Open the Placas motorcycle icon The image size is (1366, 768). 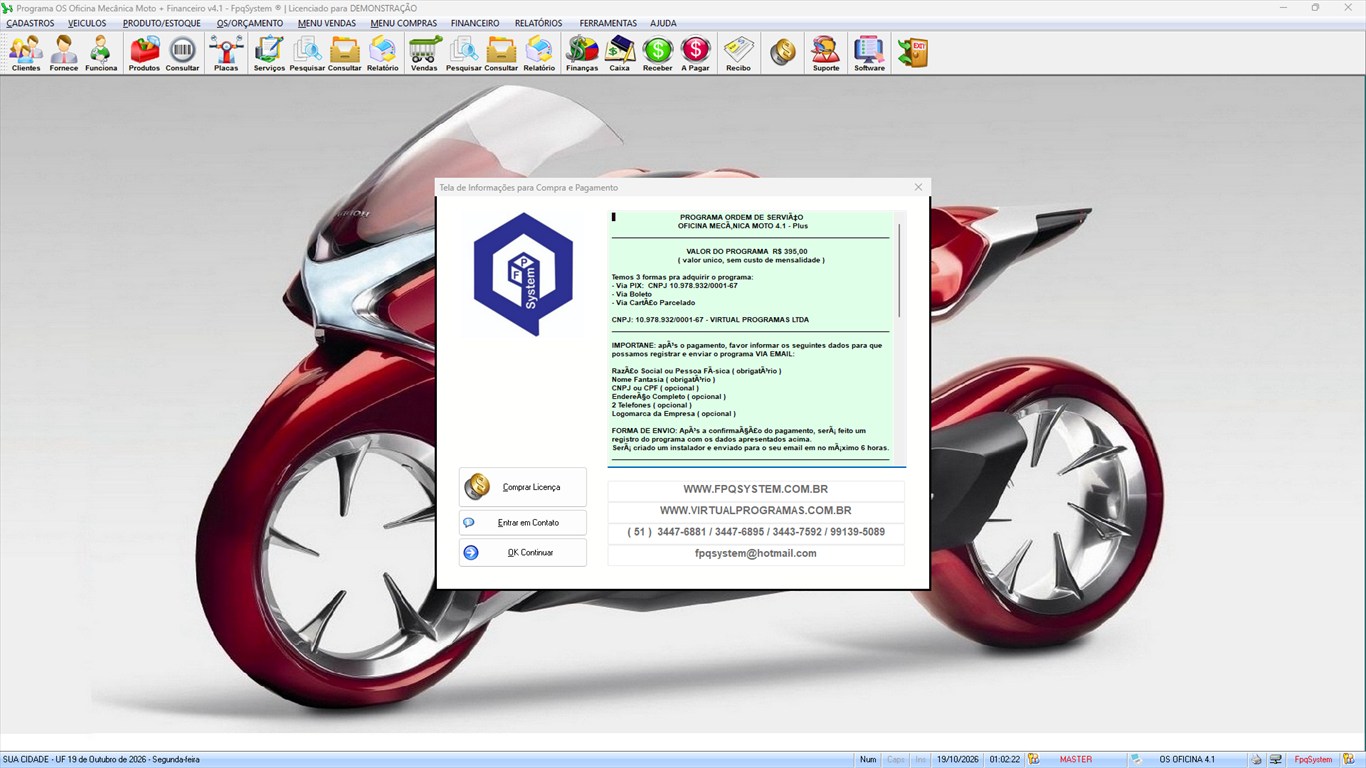226,53
